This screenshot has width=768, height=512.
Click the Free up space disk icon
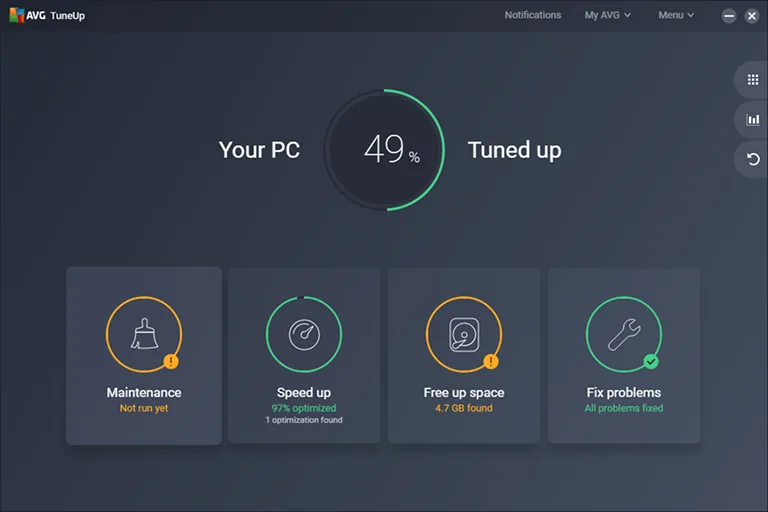tap(464, 335)
